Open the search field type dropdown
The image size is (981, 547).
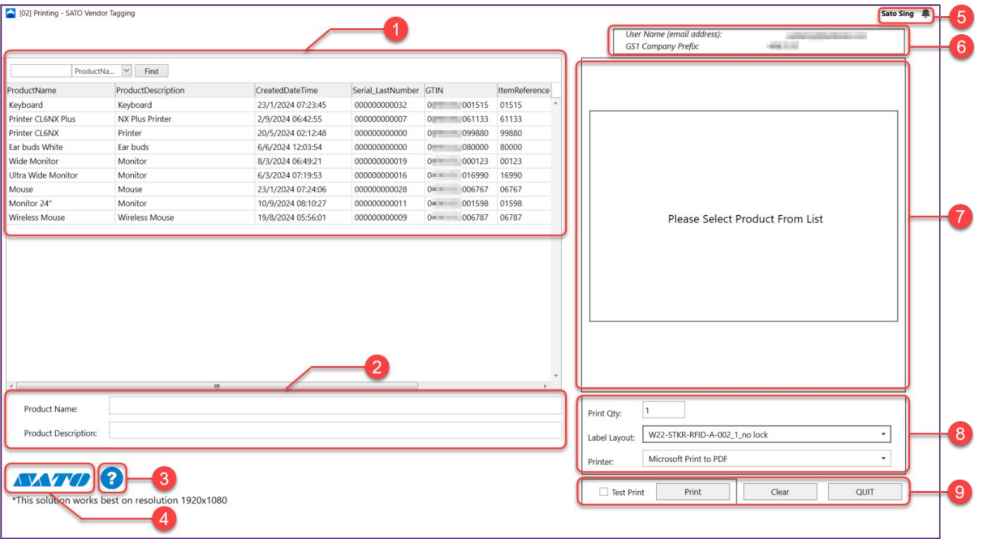coord(126,71)
